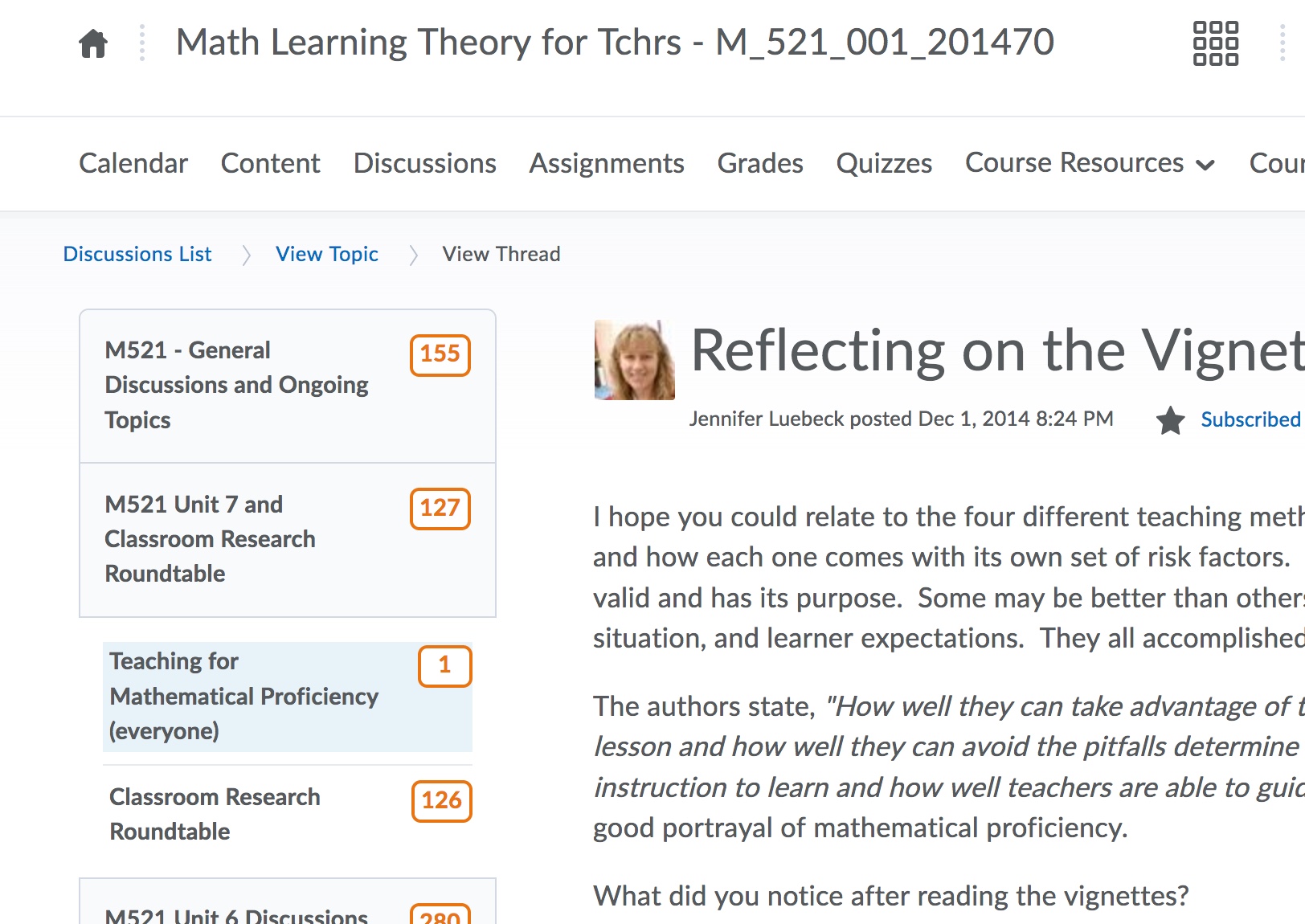Open M521 General Discussions and Ongoing Topics
Image resolution: width=1305 pixels, height=924 pixels.
236,385
